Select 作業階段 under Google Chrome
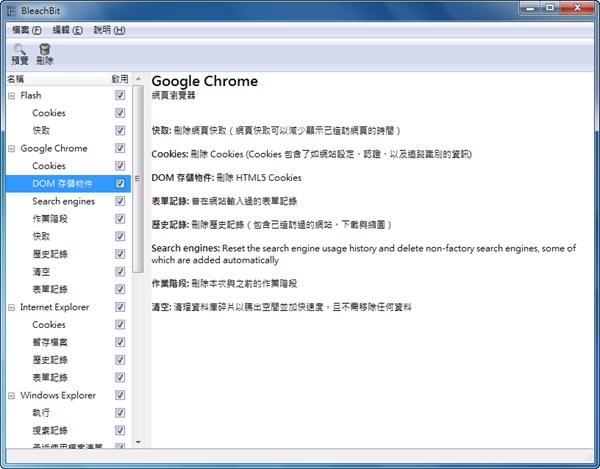Screen dimensions: 600x469 [x=50, y=219]
